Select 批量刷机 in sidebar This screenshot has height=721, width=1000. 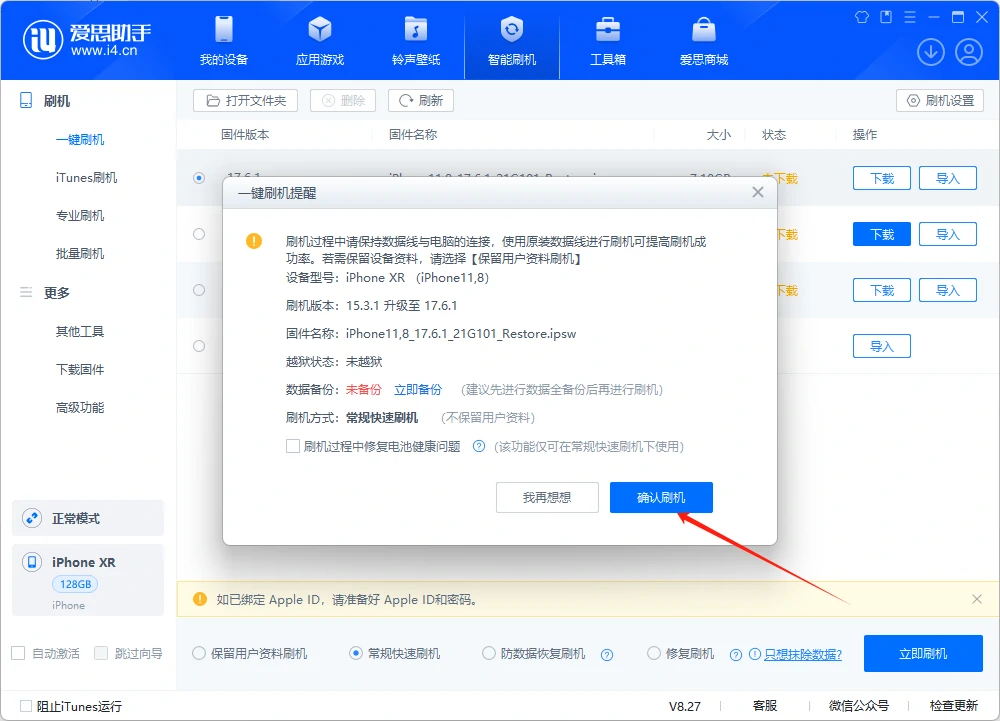[80, 254]
